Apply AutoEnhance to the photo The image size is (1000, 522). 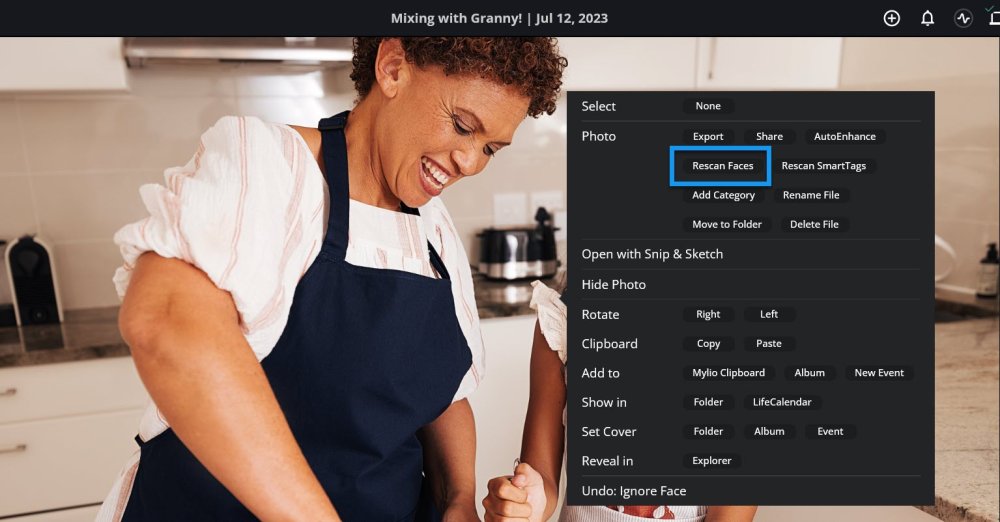(844, 137)
